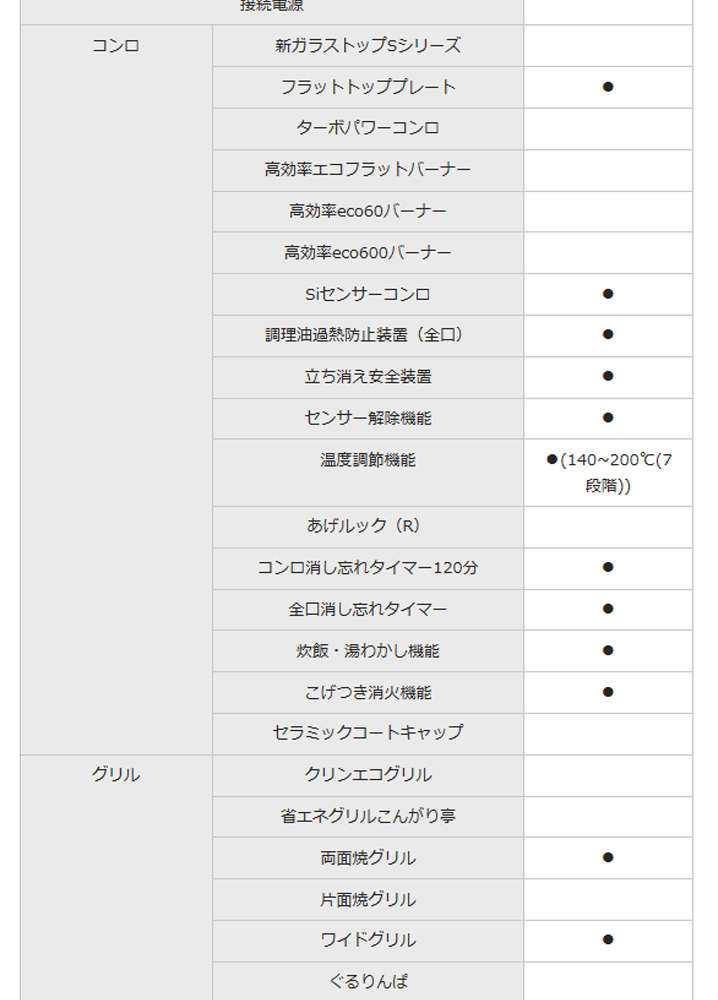718x1000 pixels.
Task: Click the あげルック（R） label
Action: point(368,526)
